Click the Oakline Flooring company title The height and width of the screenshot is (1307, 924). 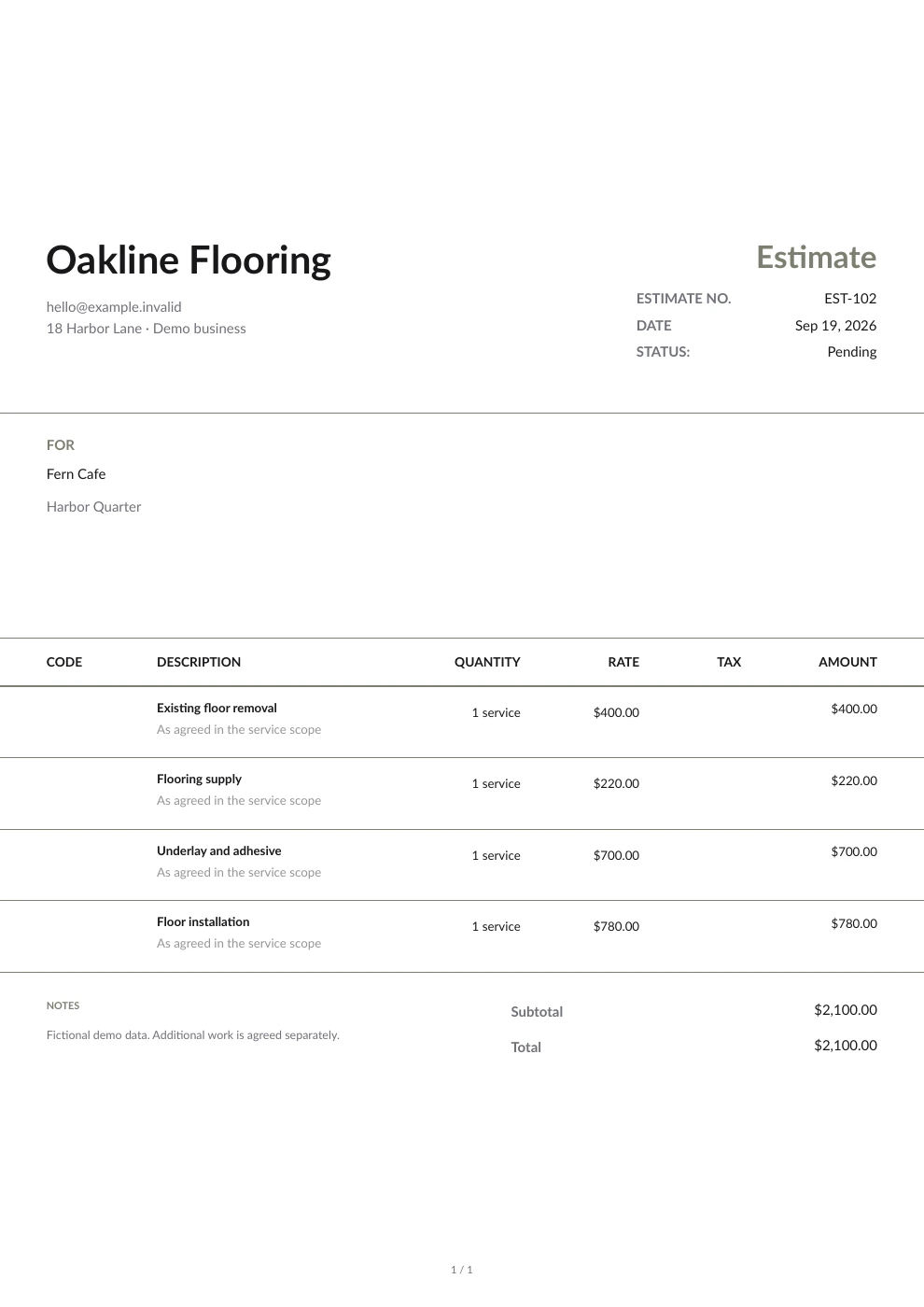tap(189, 260)
